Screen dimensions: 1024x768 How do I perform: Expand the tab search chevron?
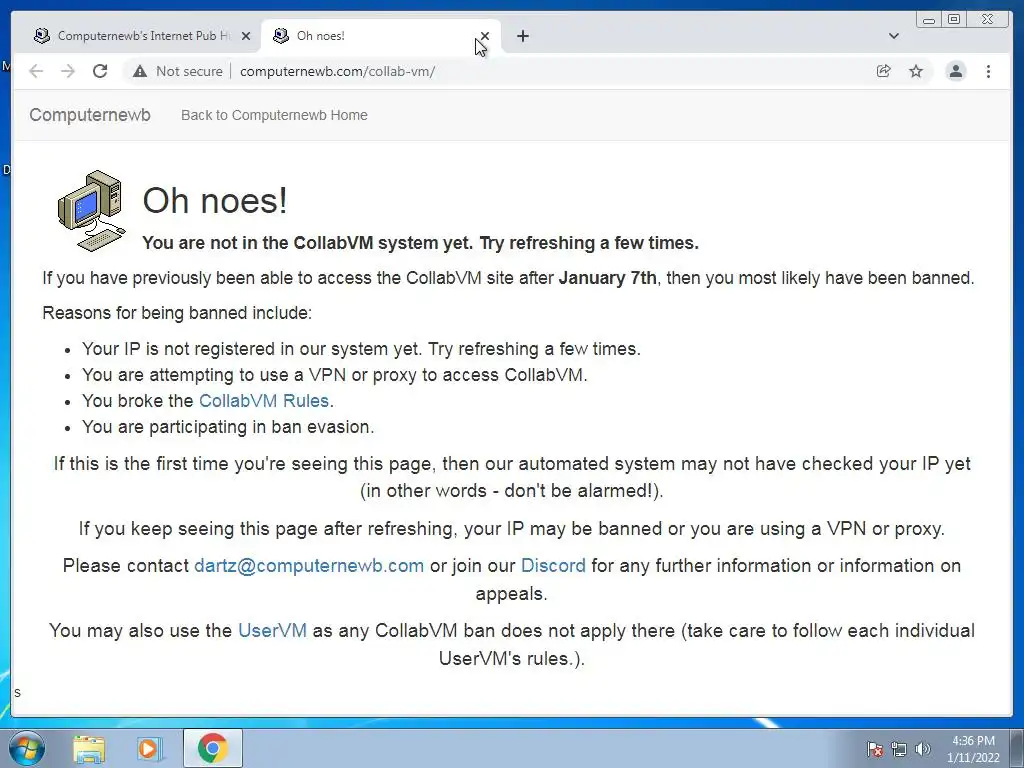894,36
